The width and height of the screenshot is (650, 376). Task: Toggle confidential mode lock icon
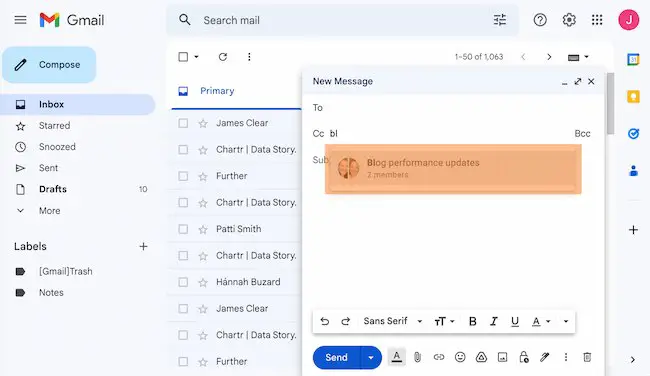click(x=524, y=357)
